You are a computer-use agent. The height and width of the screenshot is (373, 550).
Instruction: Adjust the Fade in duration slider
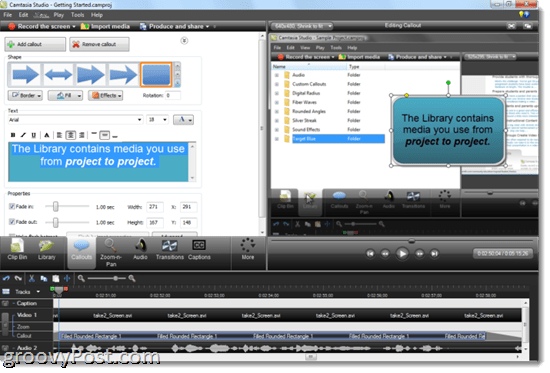pyautogui.click(x=55, y=207)
